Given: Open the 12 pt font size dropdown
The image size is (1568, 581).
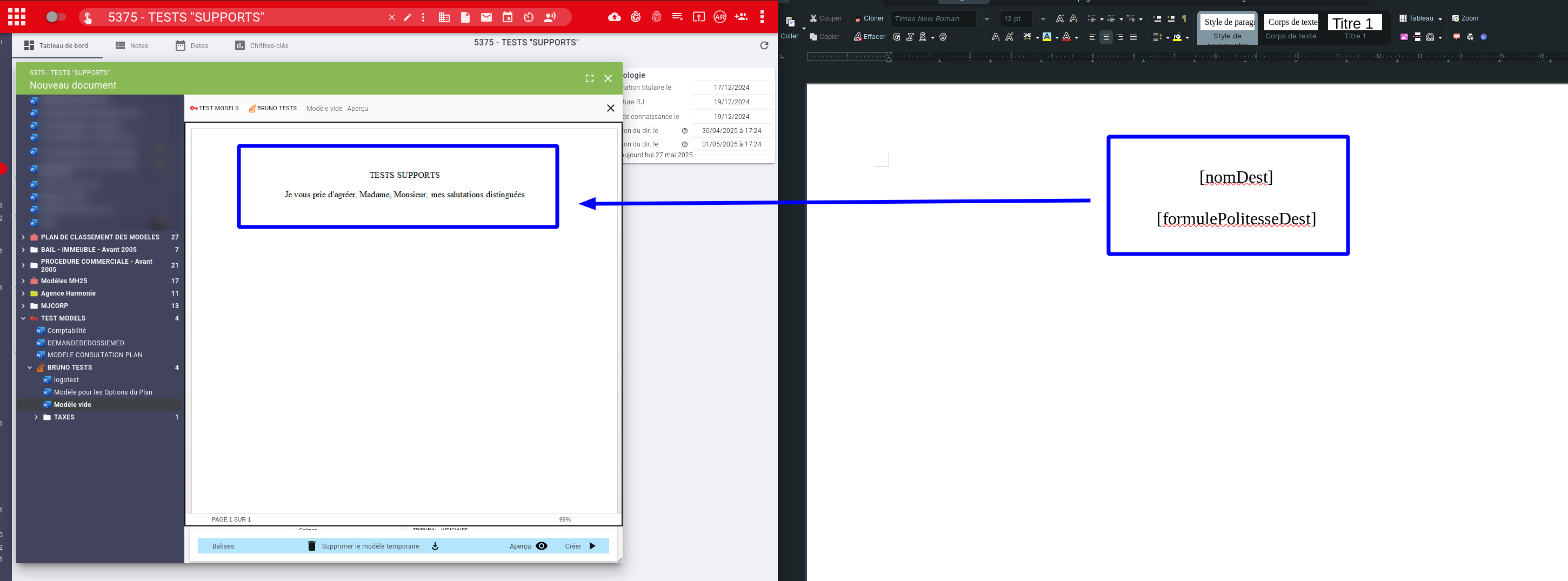Looking at the screenshot, I should [1043, 19].
